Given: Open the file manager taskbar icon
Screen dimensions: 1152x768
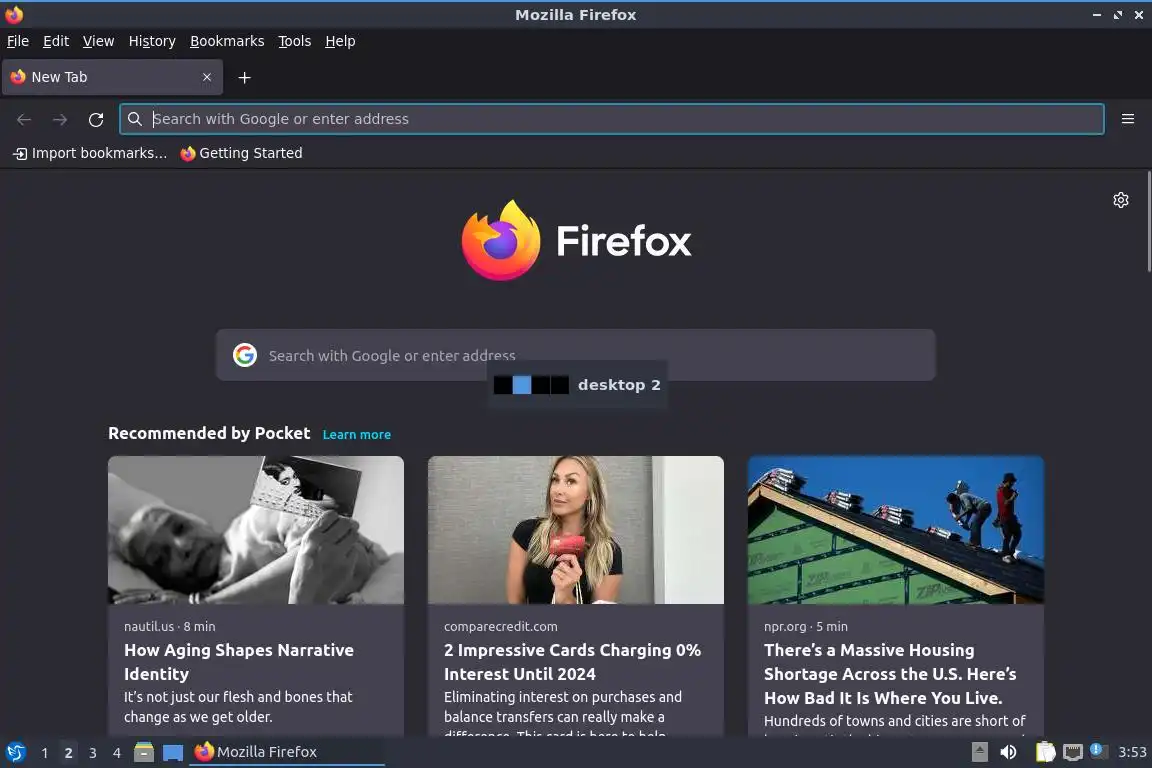Looking at the screenshot, I should (x=144, y=752).
